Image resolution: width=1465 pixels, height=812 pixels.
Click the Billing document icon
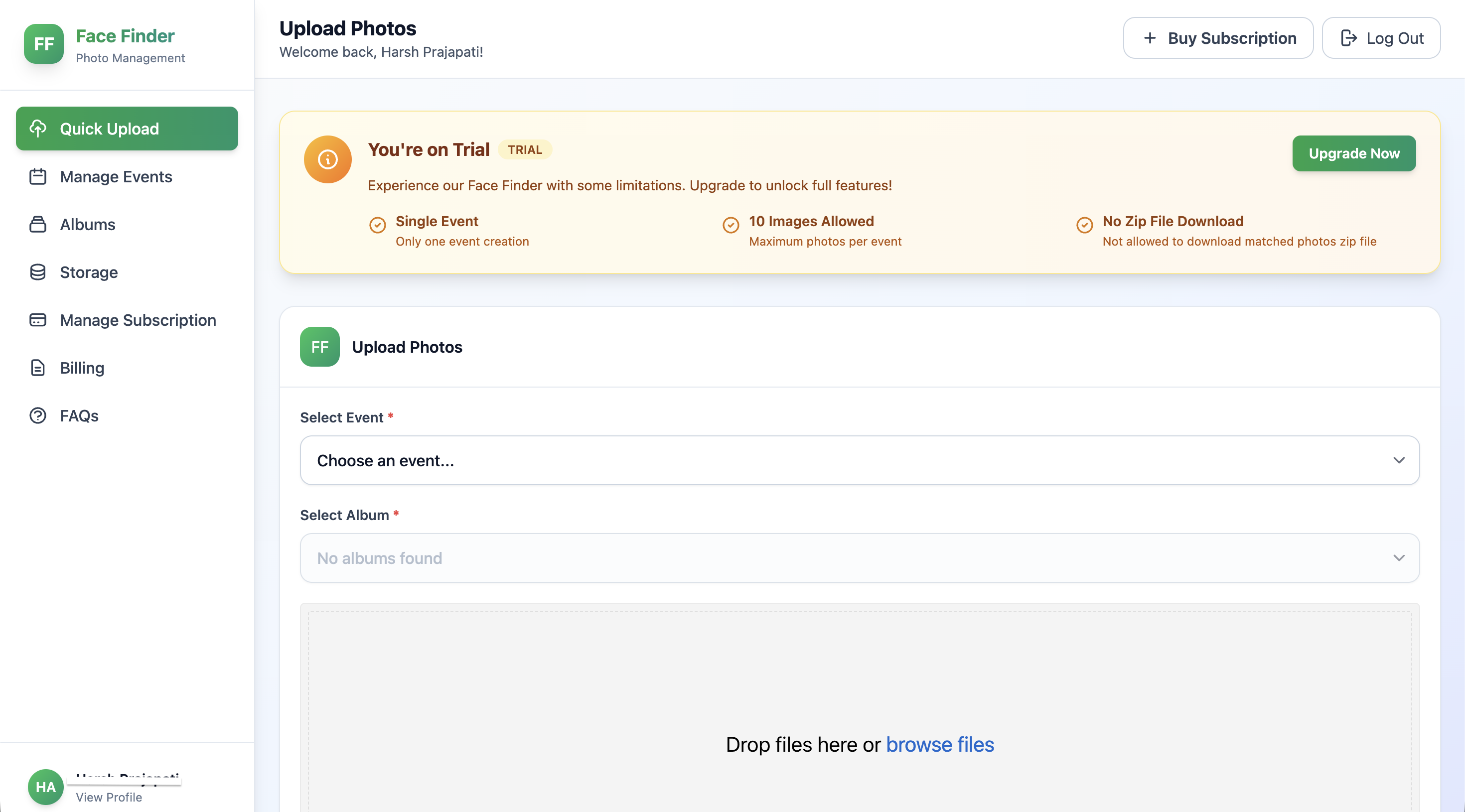pyautogui.click(x=38, y=367)
